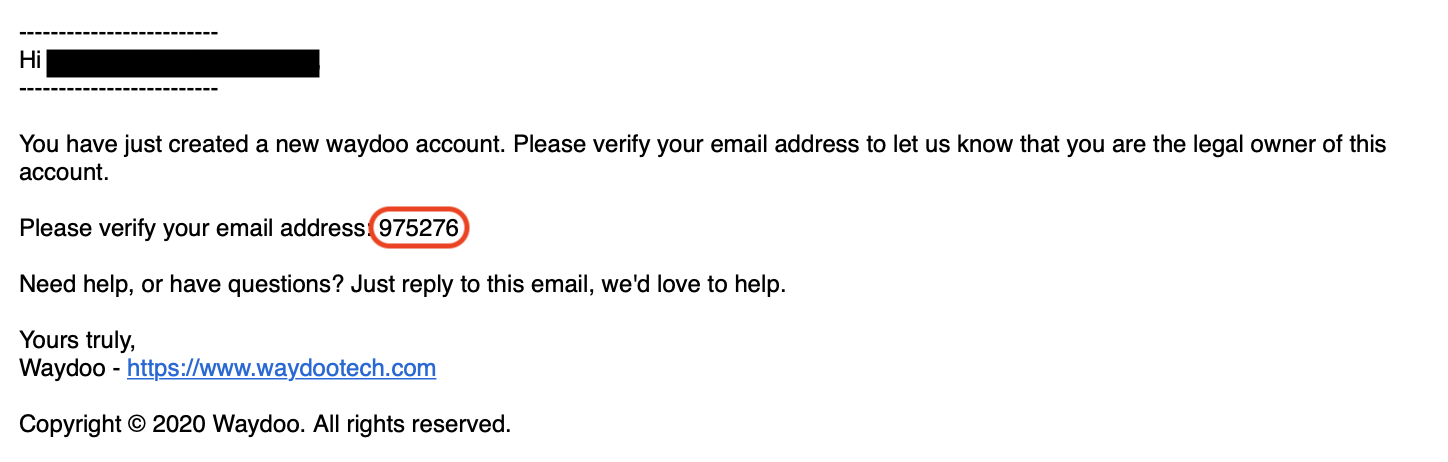Click the year "2020" in the footer
The height and width of the screenshot is (462, 1448).
click(180, 425)
